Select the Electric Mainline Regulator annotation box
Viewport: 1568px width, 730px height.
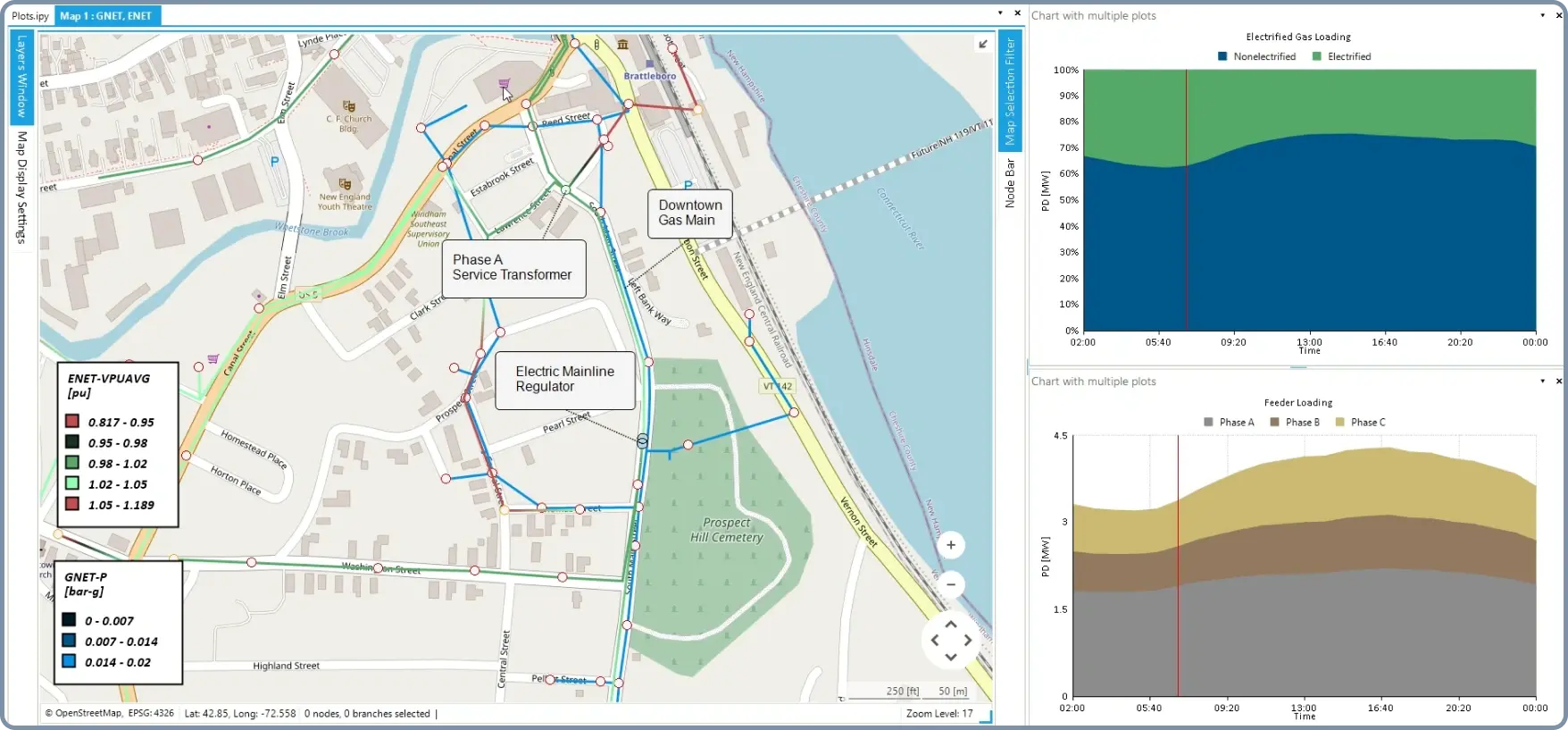(x=564, y=380)
